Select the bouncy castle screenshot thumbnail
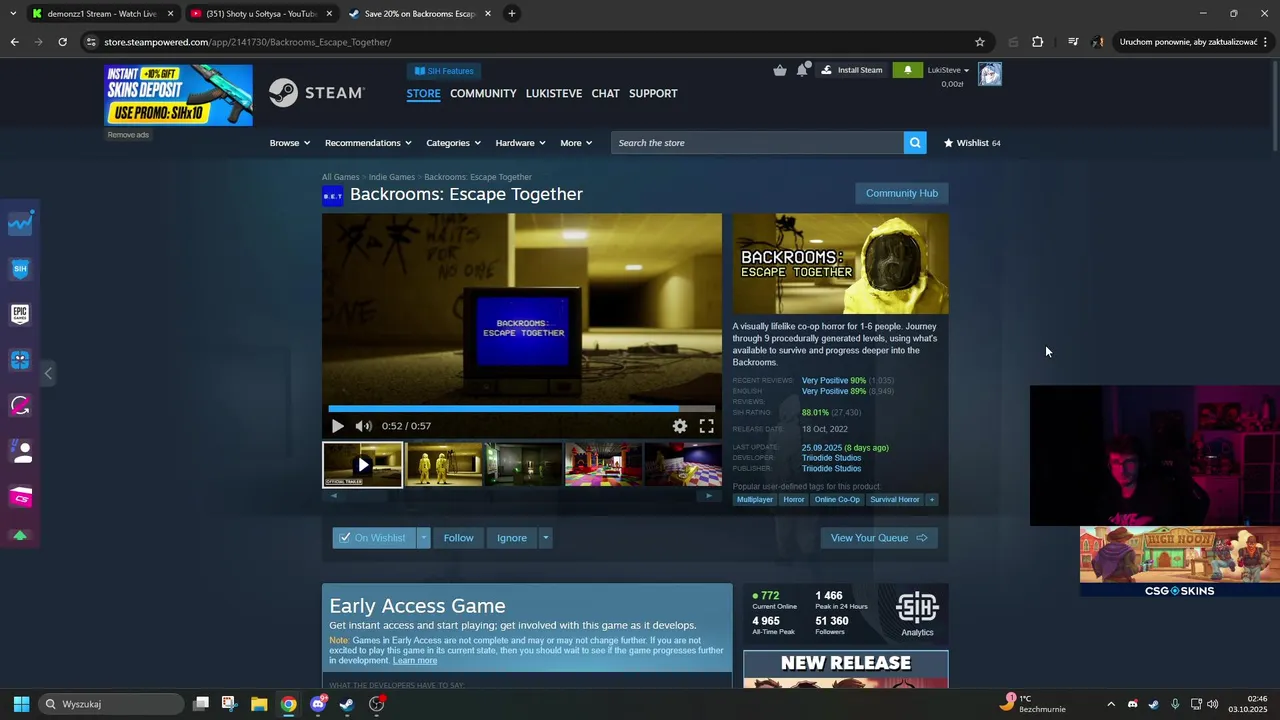 603,465
